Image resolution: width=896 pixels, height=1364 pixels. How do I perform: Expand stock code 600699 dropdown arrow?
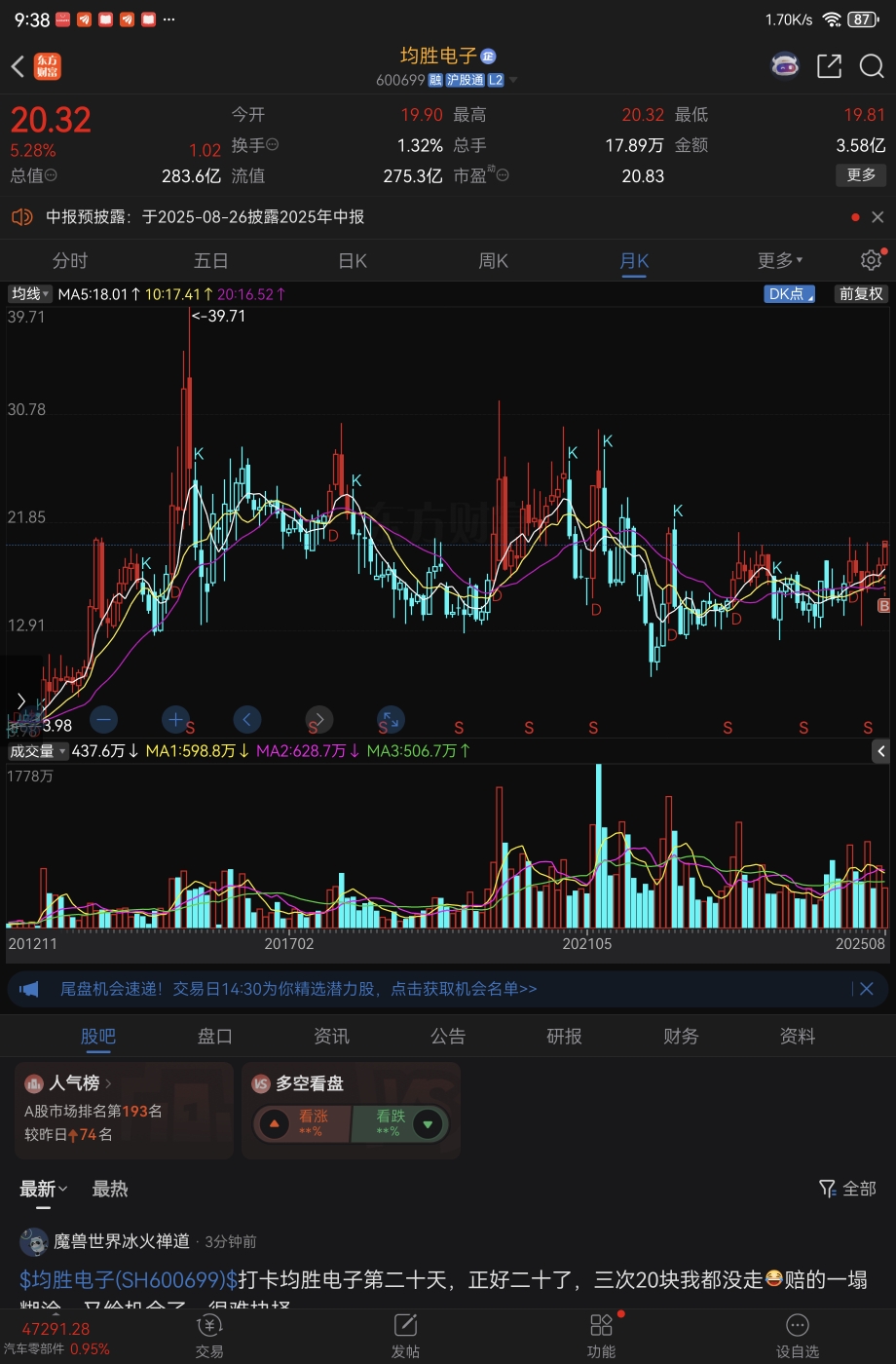click(x=513, y=80)
